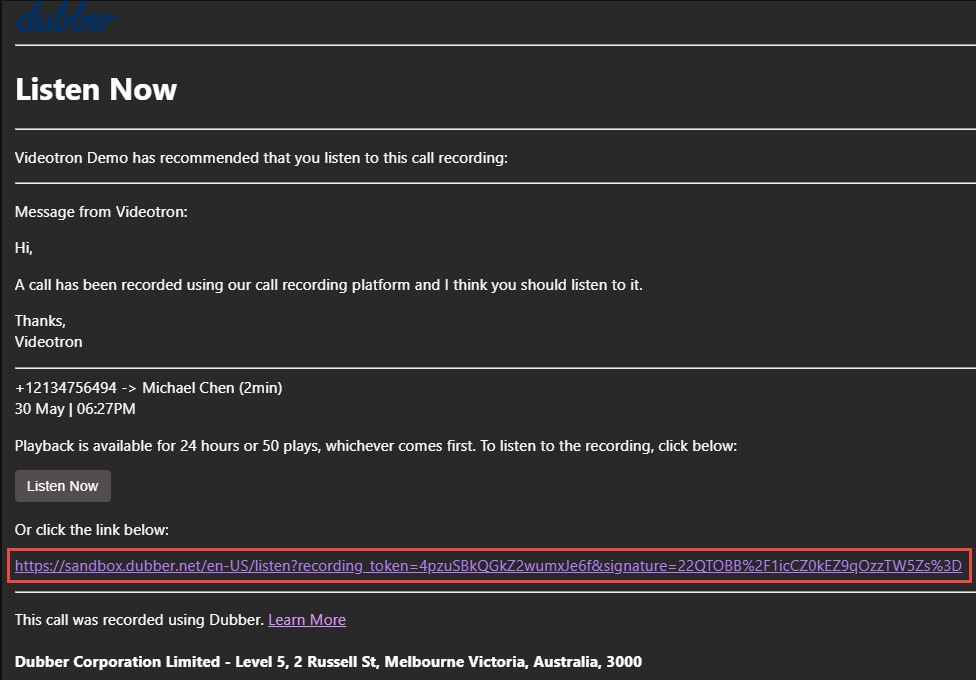Click the large Listen Now heading
The image size is (976, 680).
96,89
